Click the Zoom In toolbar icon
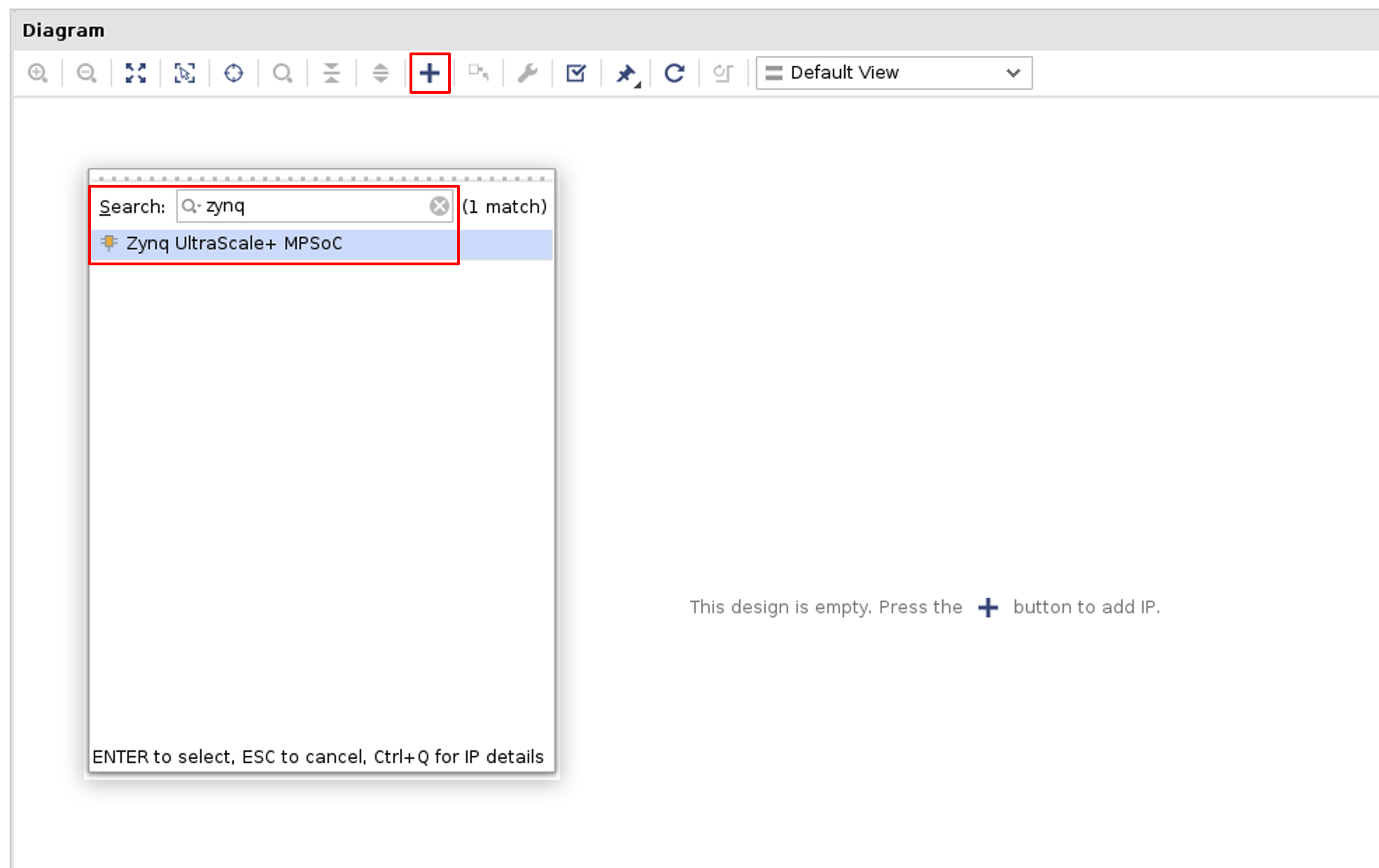 pos(38,73)
